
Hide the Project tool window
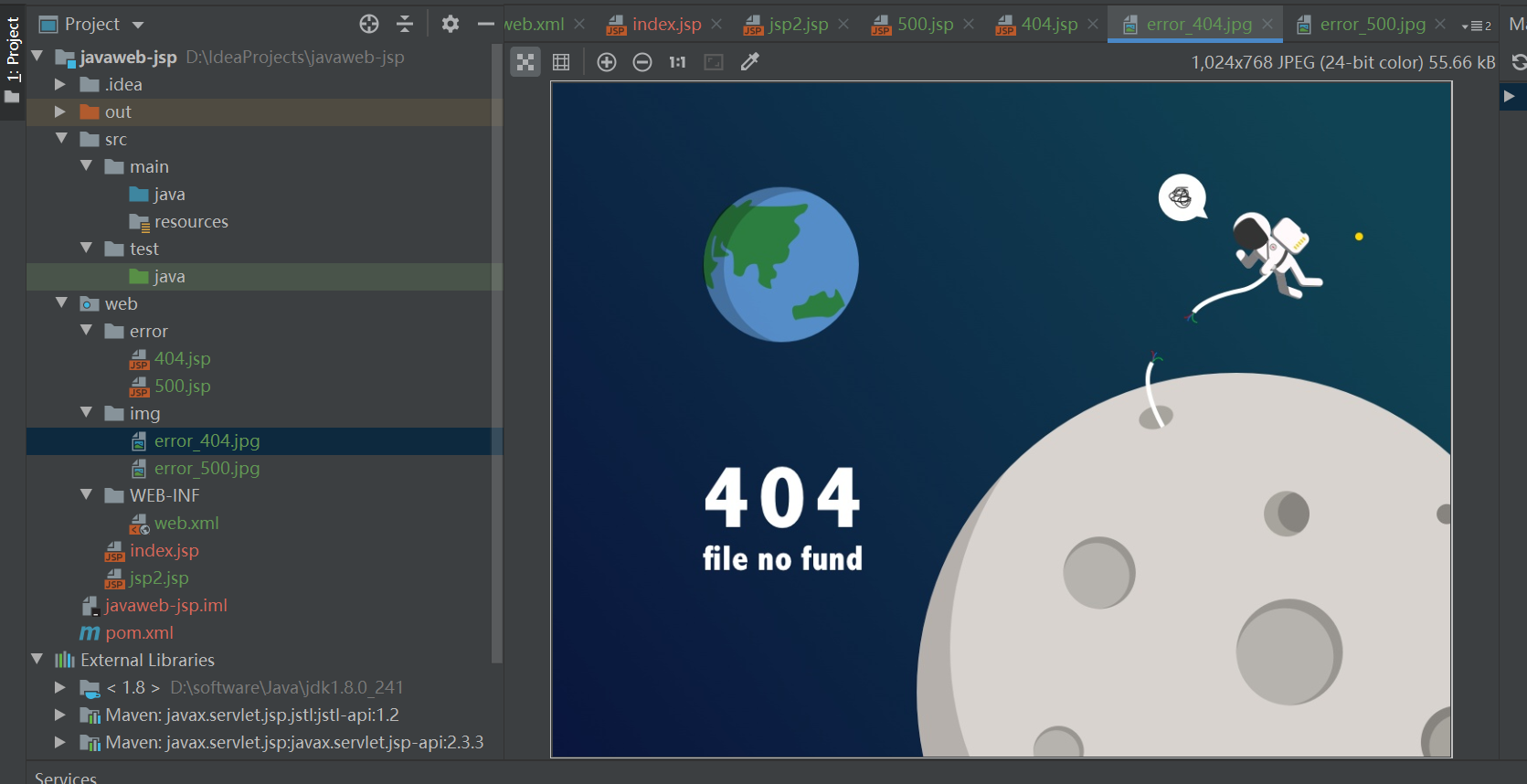[x=486, y=24]
